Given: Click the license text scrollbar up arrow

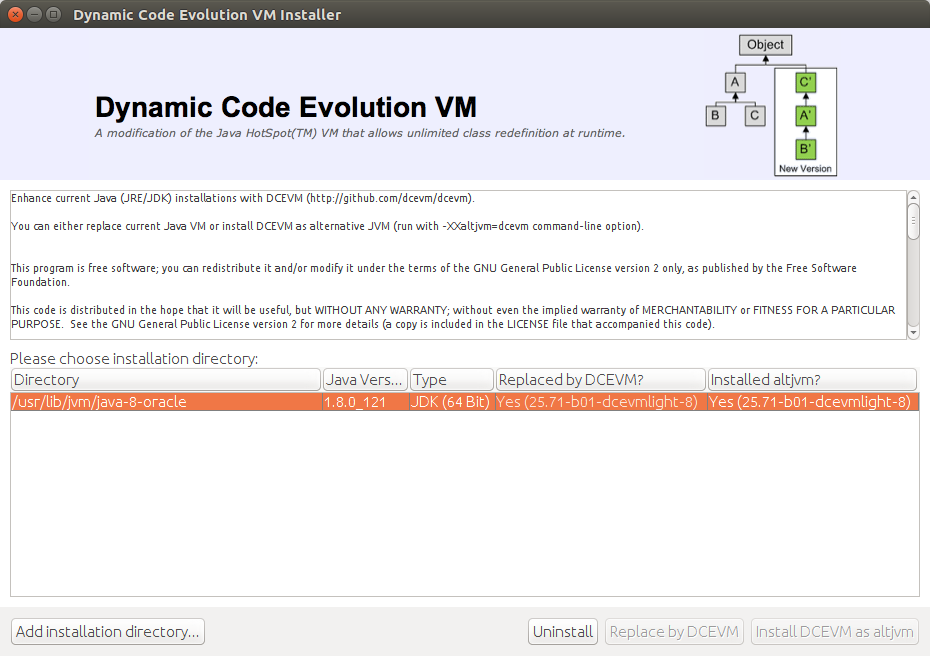Looking at the screenshot, I should point(913,197).
